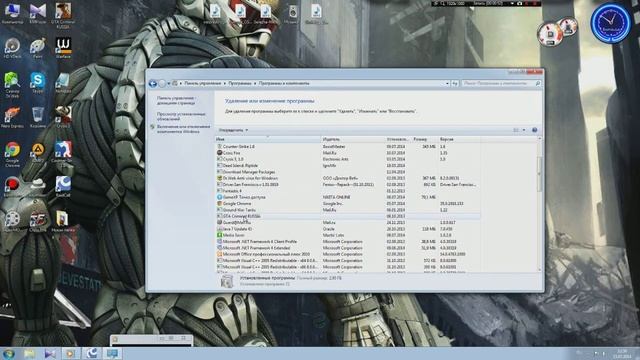Viewport: 640px width, 360px height.
Task: Click the search magnifier icon in the window
Action: (538, 83)
